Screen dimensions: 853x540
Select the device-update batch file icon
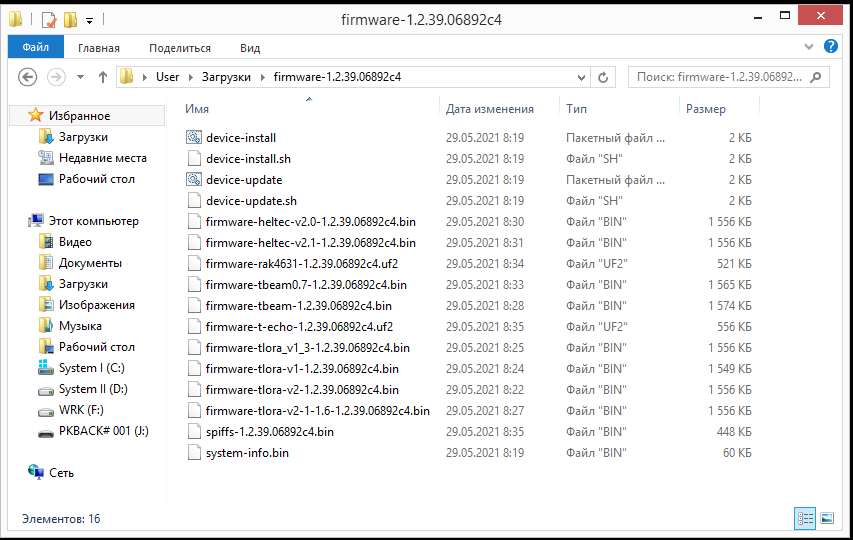194,179
